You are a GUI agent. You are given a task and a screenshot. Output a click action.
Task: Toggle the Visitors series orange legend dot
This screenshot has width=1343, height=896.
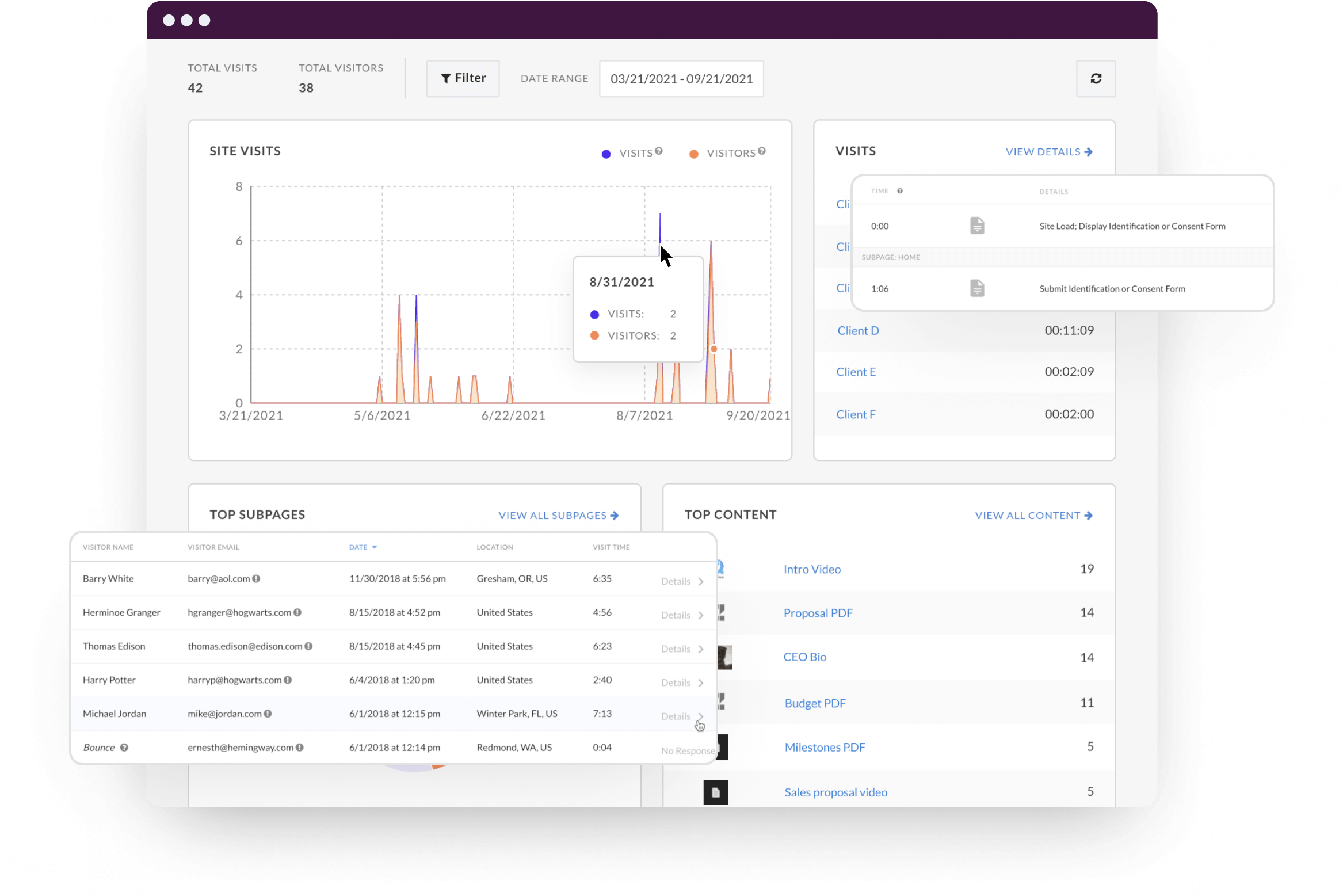694,154
